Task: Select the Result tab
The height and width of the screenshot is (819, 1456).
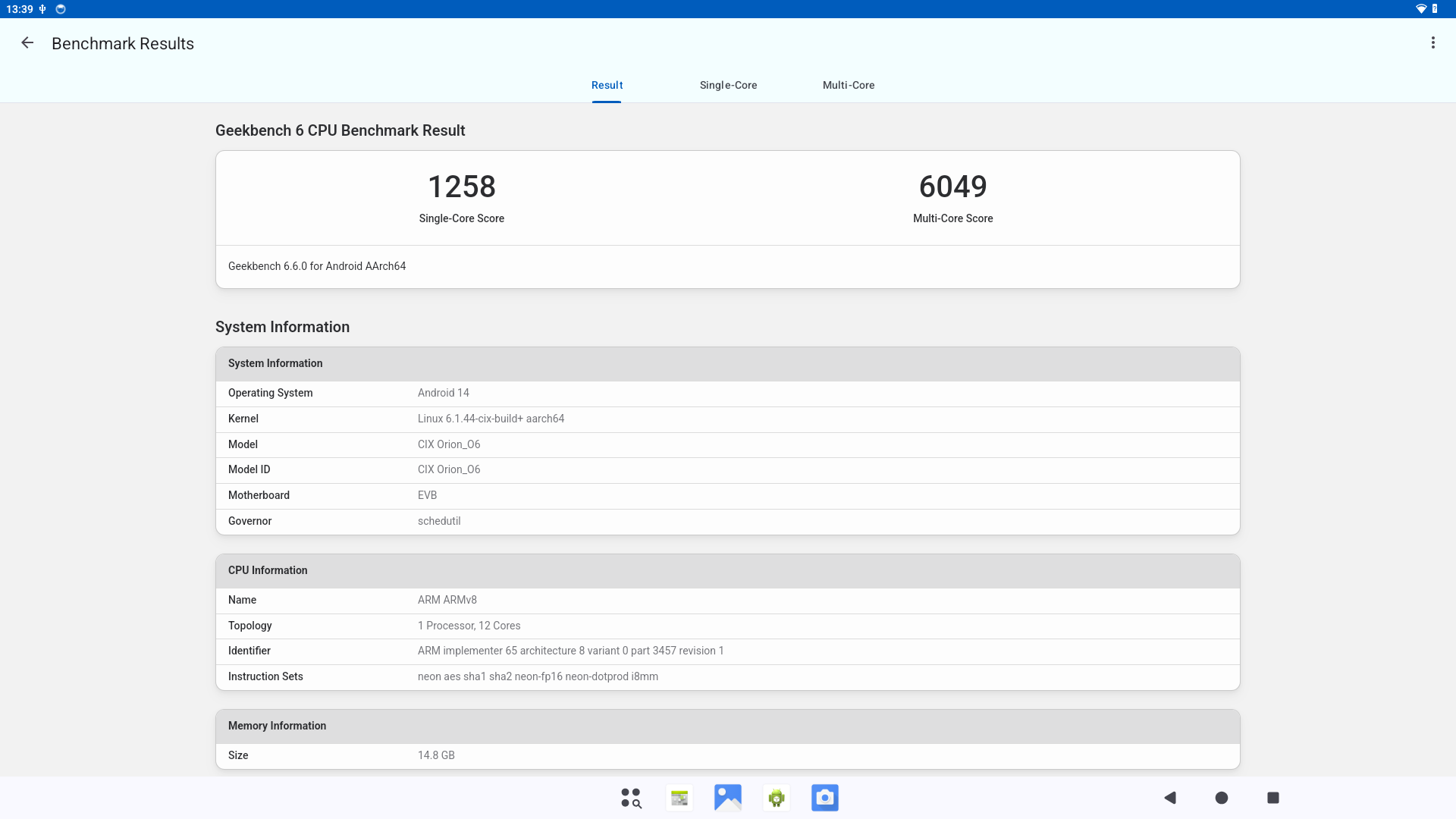Action: click(607, 85)
